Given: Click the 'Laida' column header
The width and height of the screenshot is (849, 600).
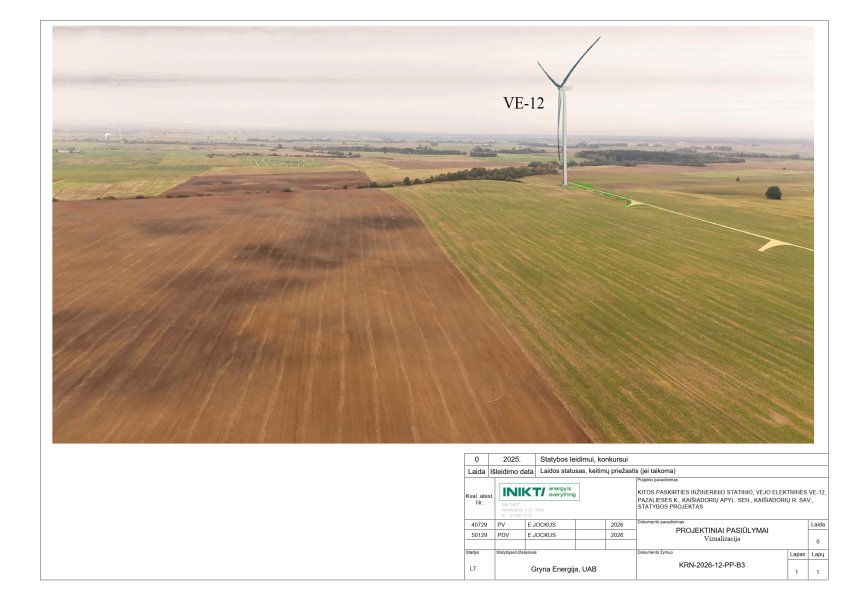Looking at the screenshot, I should 477,471.
